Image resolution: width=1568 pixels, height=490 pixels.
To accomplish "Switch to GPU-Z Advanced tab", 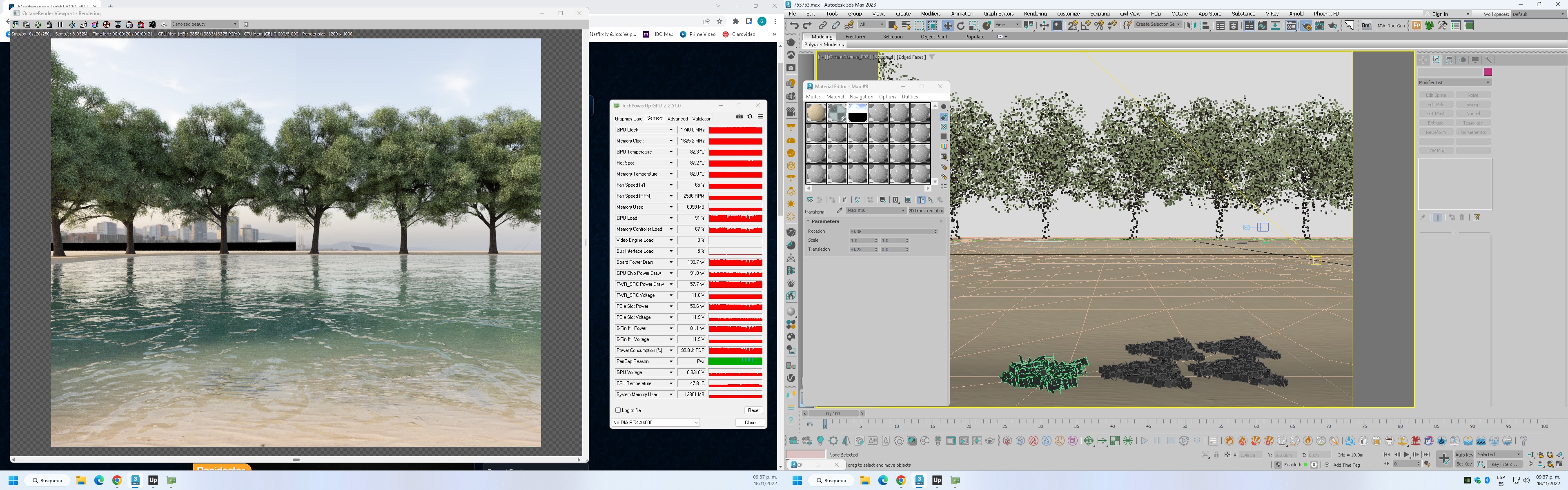I will coord(677,119).
